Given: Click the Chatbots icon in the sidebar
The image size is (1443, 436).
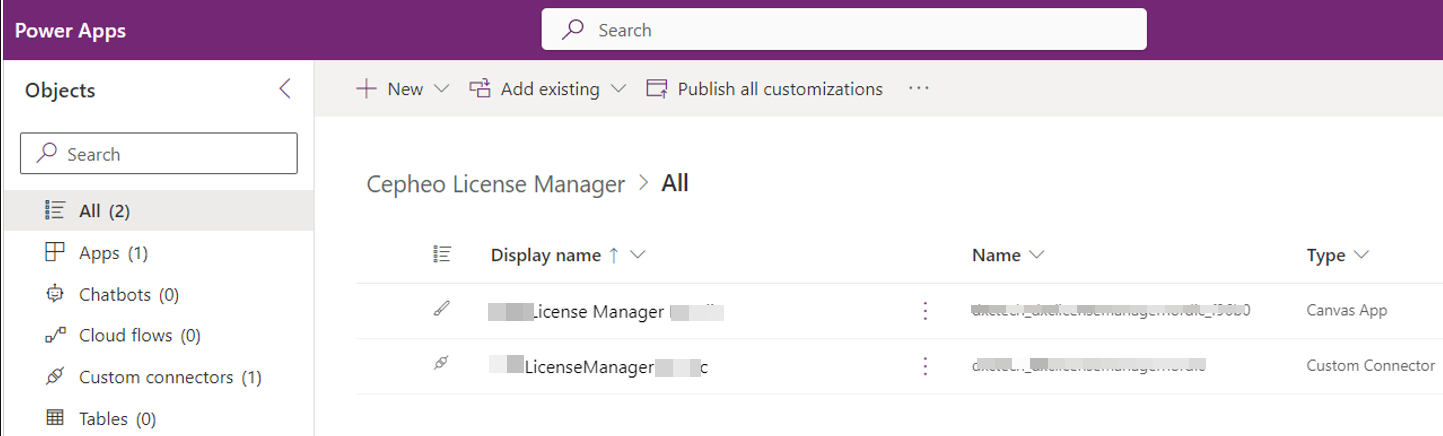Looking at the screenshot, I should coord(55,294).
